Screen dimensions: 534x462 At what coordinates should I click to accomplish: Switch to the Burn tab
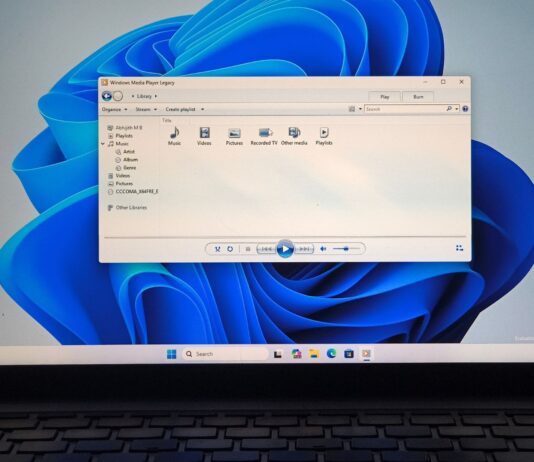click(x=418, y=97)
